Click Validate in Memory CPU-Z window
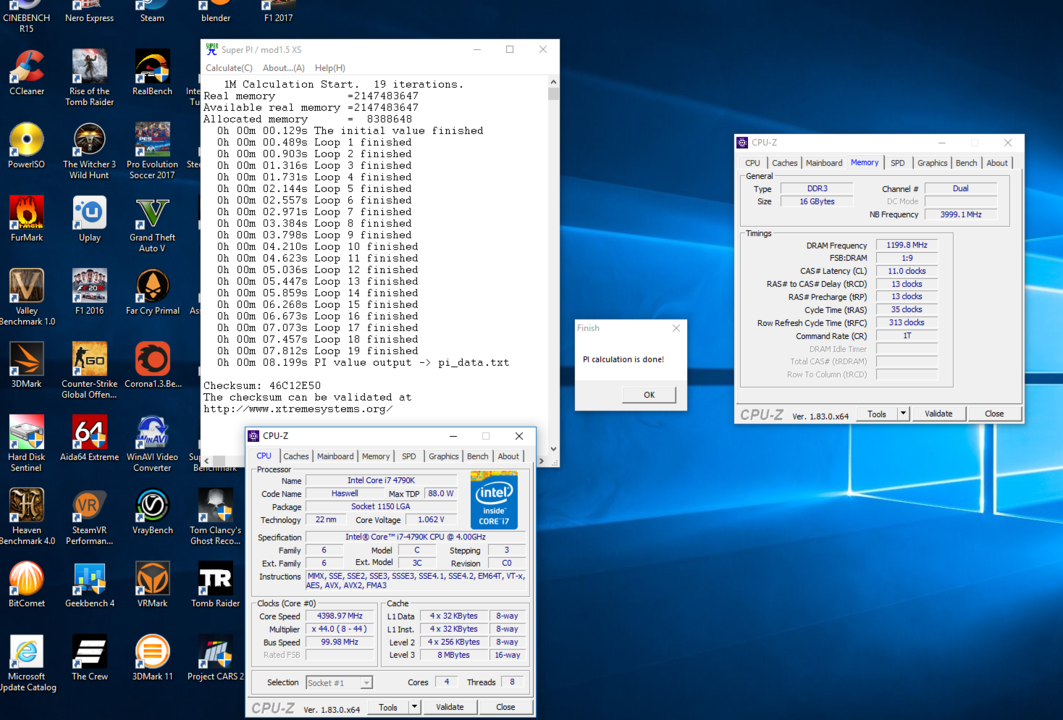Image resolution: width=1063 pixels, height=720 pixels. point(938,414)
